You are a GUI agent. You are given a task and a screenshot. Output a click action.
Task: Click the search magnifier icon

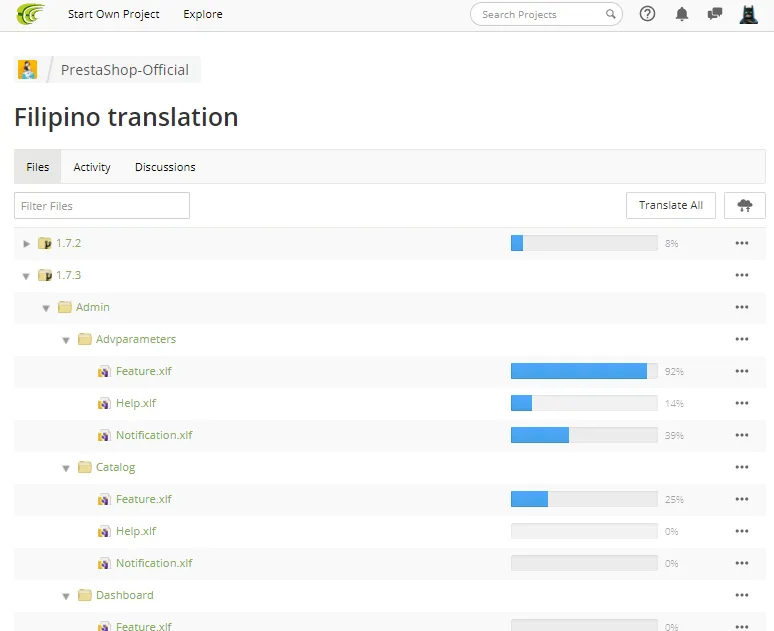point(611,14)
